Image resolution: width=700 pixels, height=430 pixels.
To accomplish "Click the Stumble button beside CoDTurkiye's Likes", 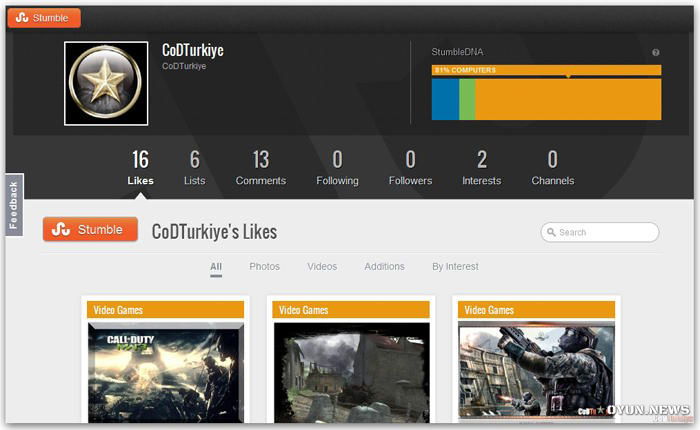I will [x=90, y=229].
